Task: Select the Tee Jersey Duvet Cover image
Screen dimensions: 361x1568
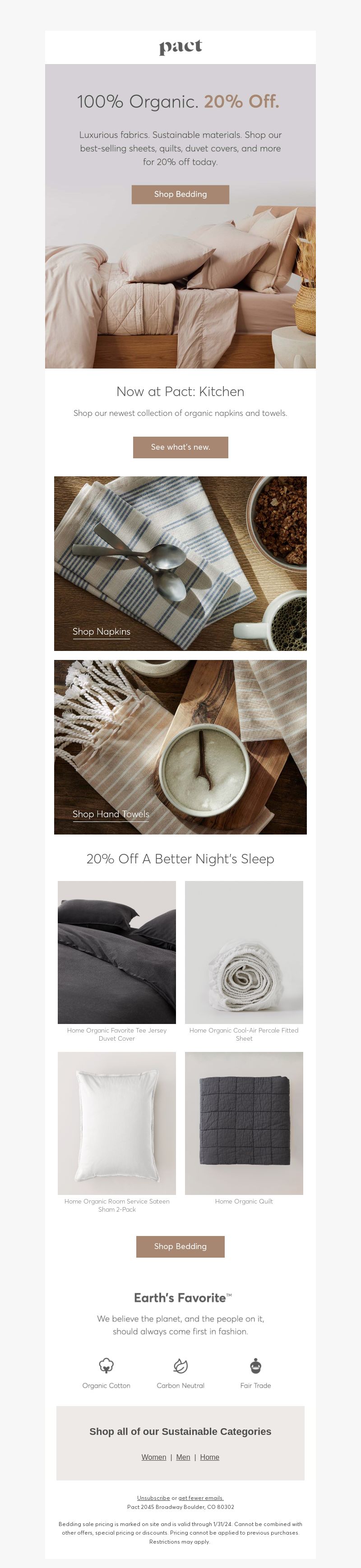Action: (117, 952)
